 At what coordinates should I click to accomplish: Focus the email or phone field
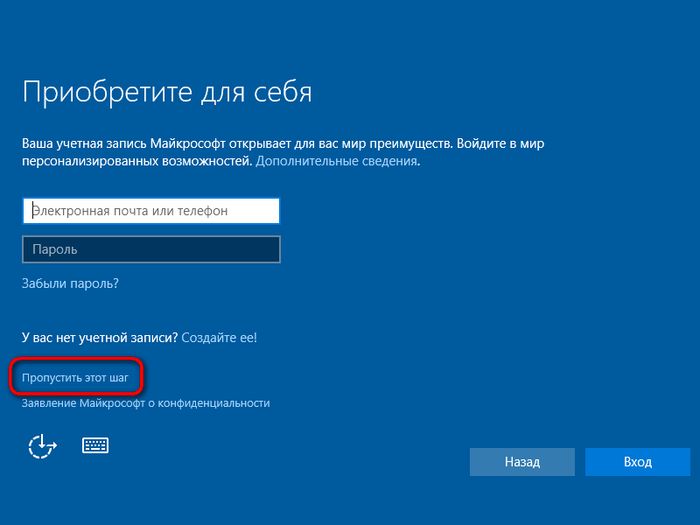point(150,211)
